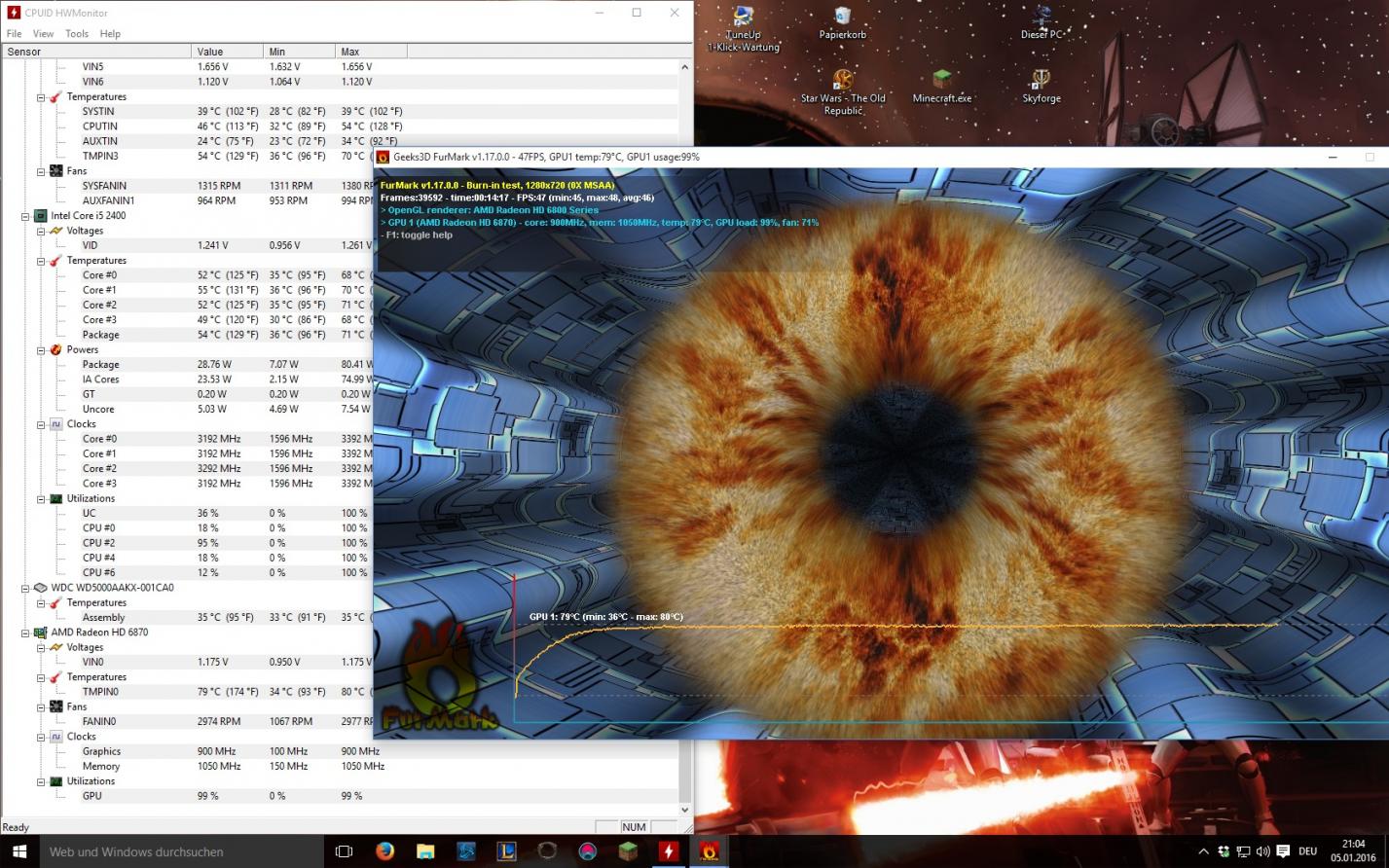Collapse Temperatures under Intel Core i5 2400

[x=41, y=261]
